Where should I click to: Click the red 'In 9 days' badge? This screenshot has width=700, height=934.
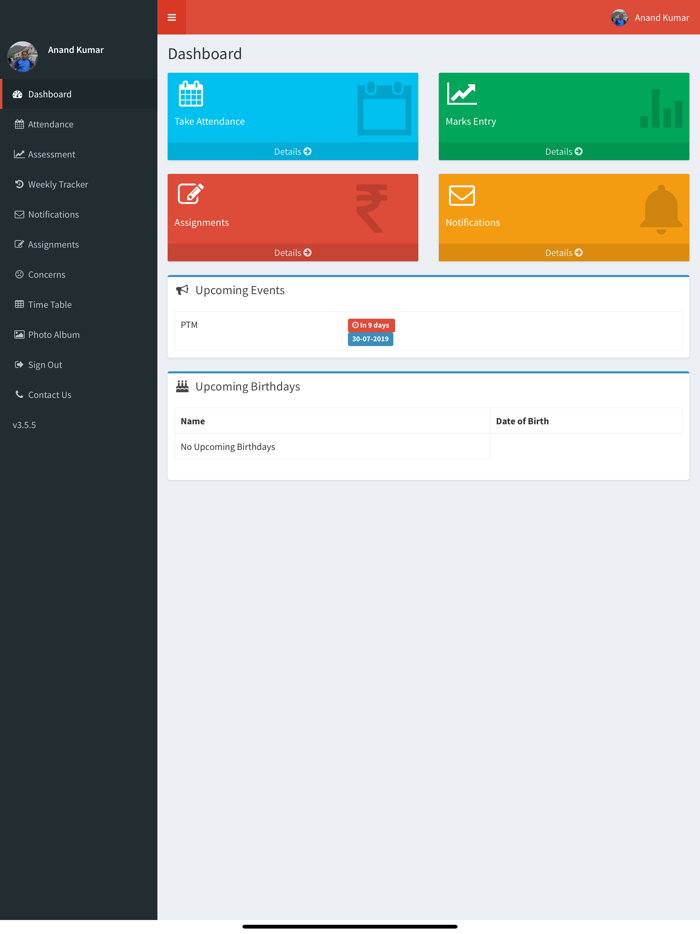pos(371,325)
